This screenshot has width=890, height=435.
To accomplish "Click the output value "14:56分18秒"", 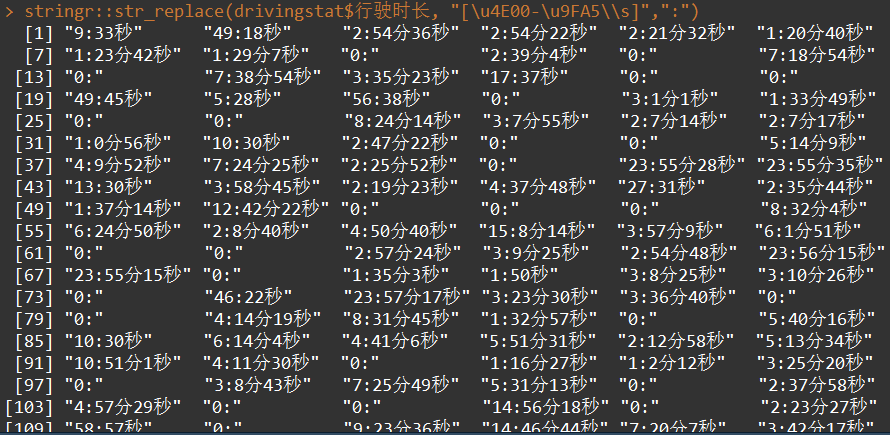I will tap(545, 405).
